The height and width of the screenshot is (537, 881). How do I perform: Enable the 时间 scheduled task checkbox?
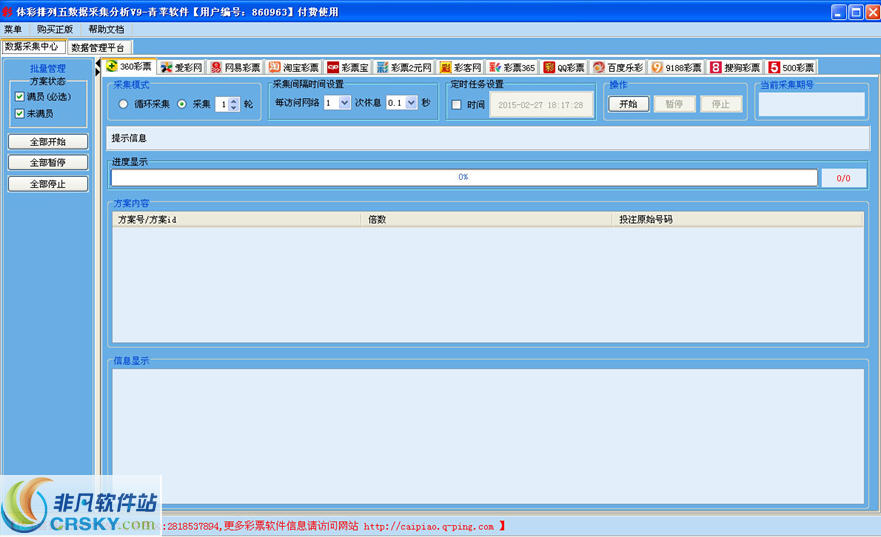point(456,105)
